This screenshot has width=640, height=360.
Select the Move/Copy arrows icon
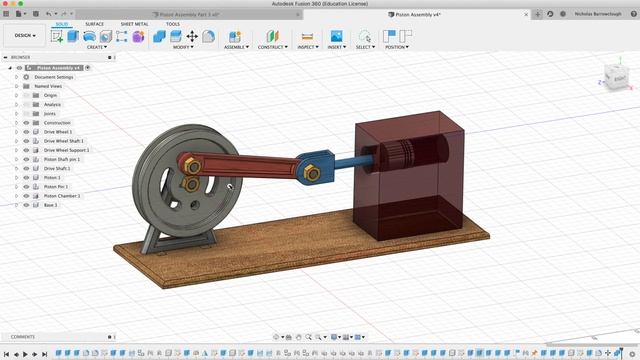pos(192,36)
